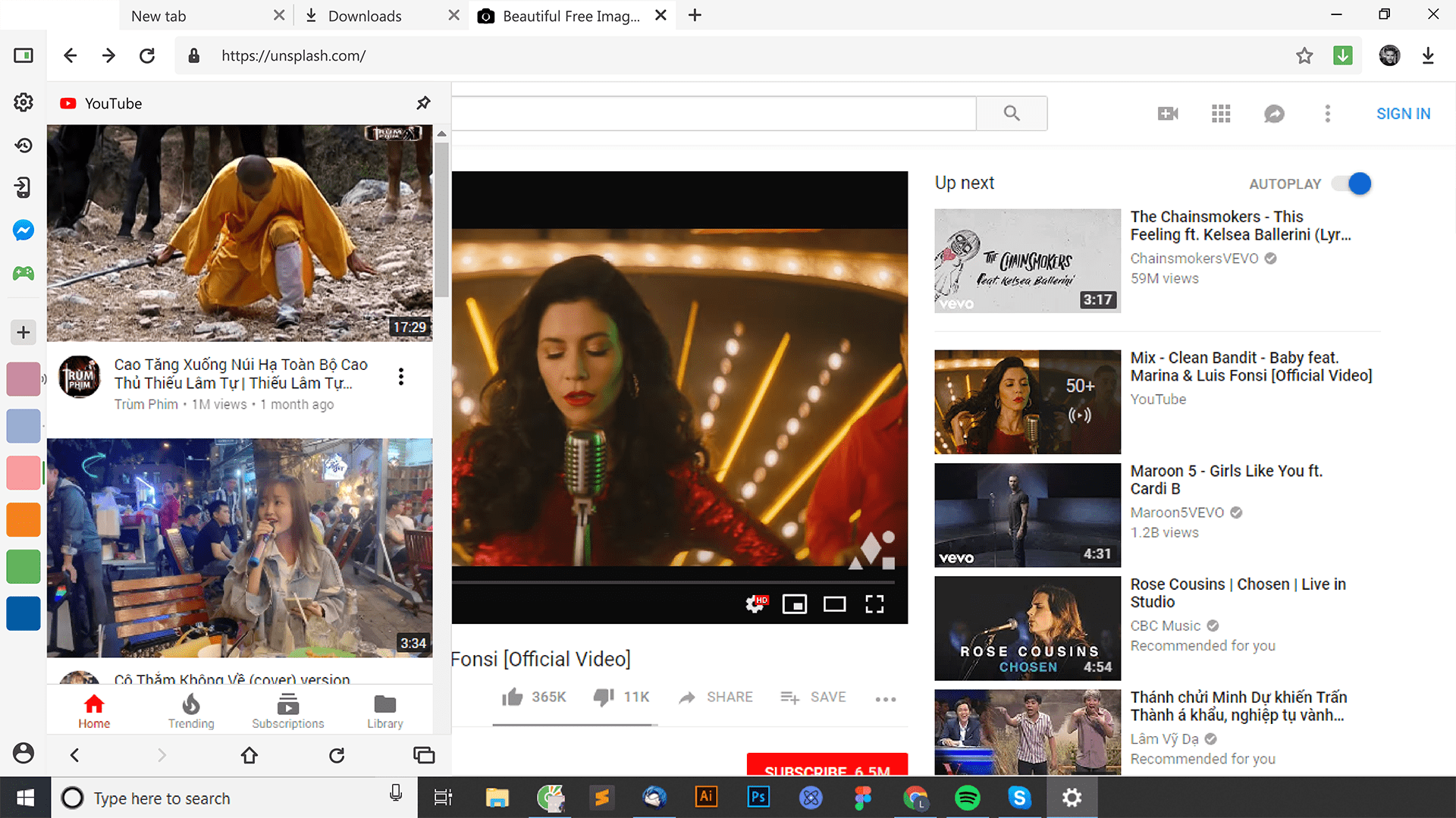Click the green download extension icon
Screen dimensions: 1456x818
(1343, 55)
